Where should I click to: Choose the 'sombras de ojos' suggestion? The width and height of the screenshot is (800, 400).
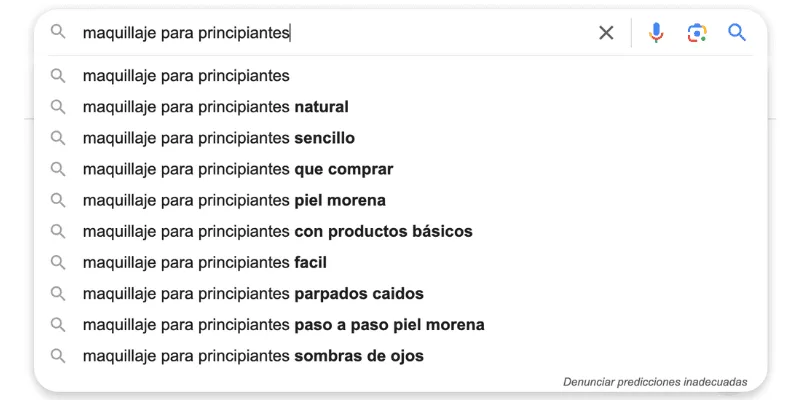[253, 356]
